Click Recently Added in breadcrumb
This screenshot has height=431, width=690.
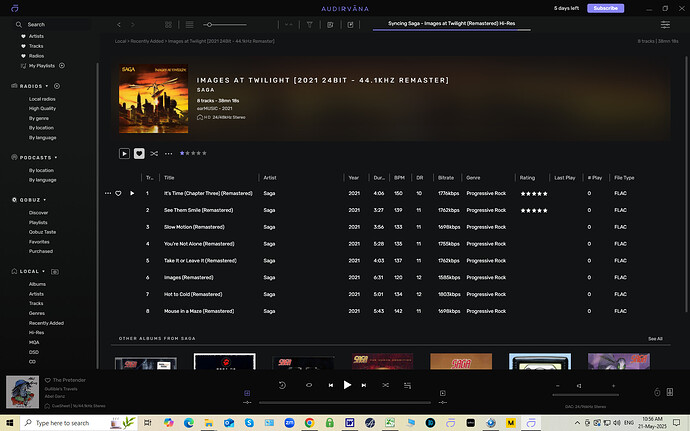pos(147,41)
